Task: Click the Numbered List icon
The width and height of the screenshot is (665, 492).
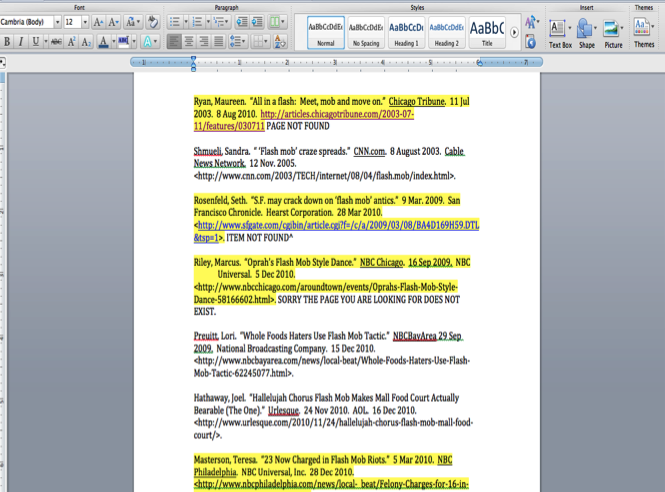Action: 197,22
